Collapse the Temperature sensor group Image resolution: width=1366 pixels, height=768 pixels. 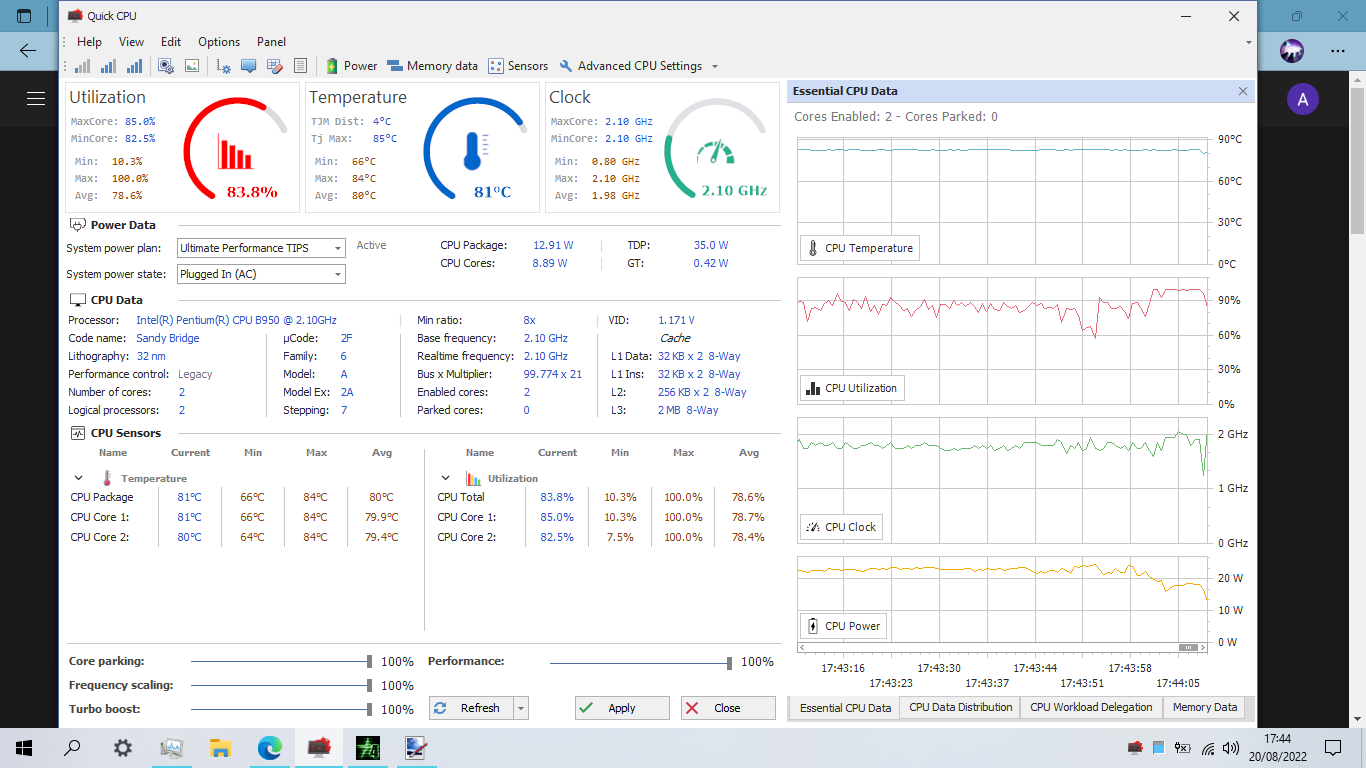coord(78,478)
